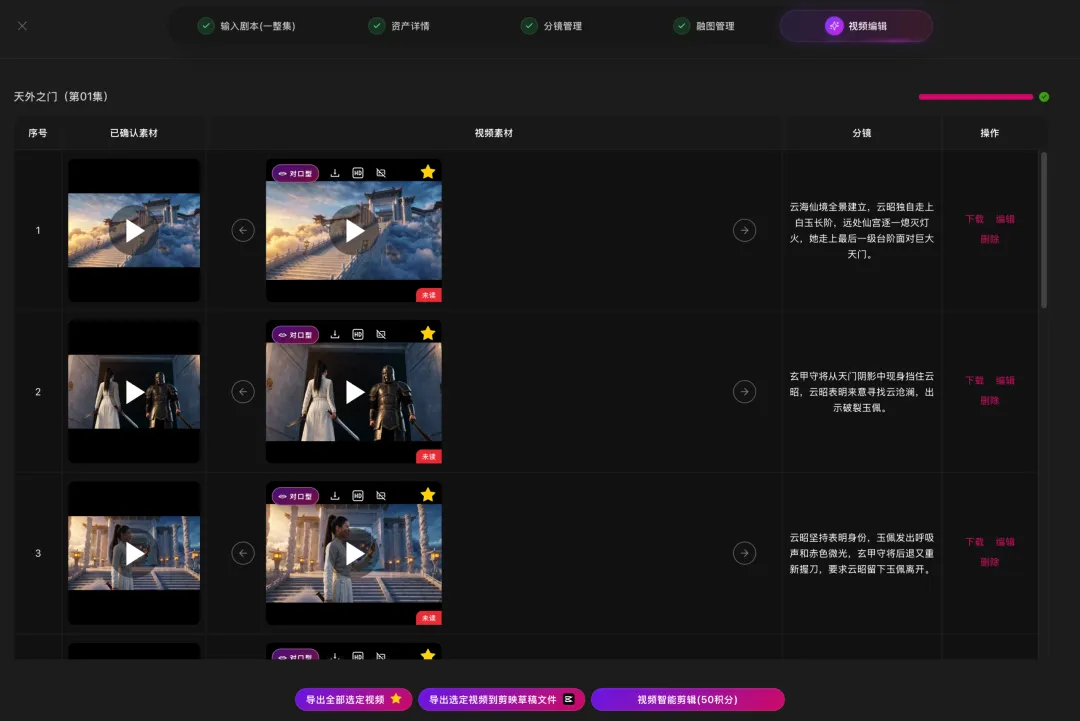Play the row 3 video material clip
Viewport: 1080px width, 721px height.
[354, 553]
